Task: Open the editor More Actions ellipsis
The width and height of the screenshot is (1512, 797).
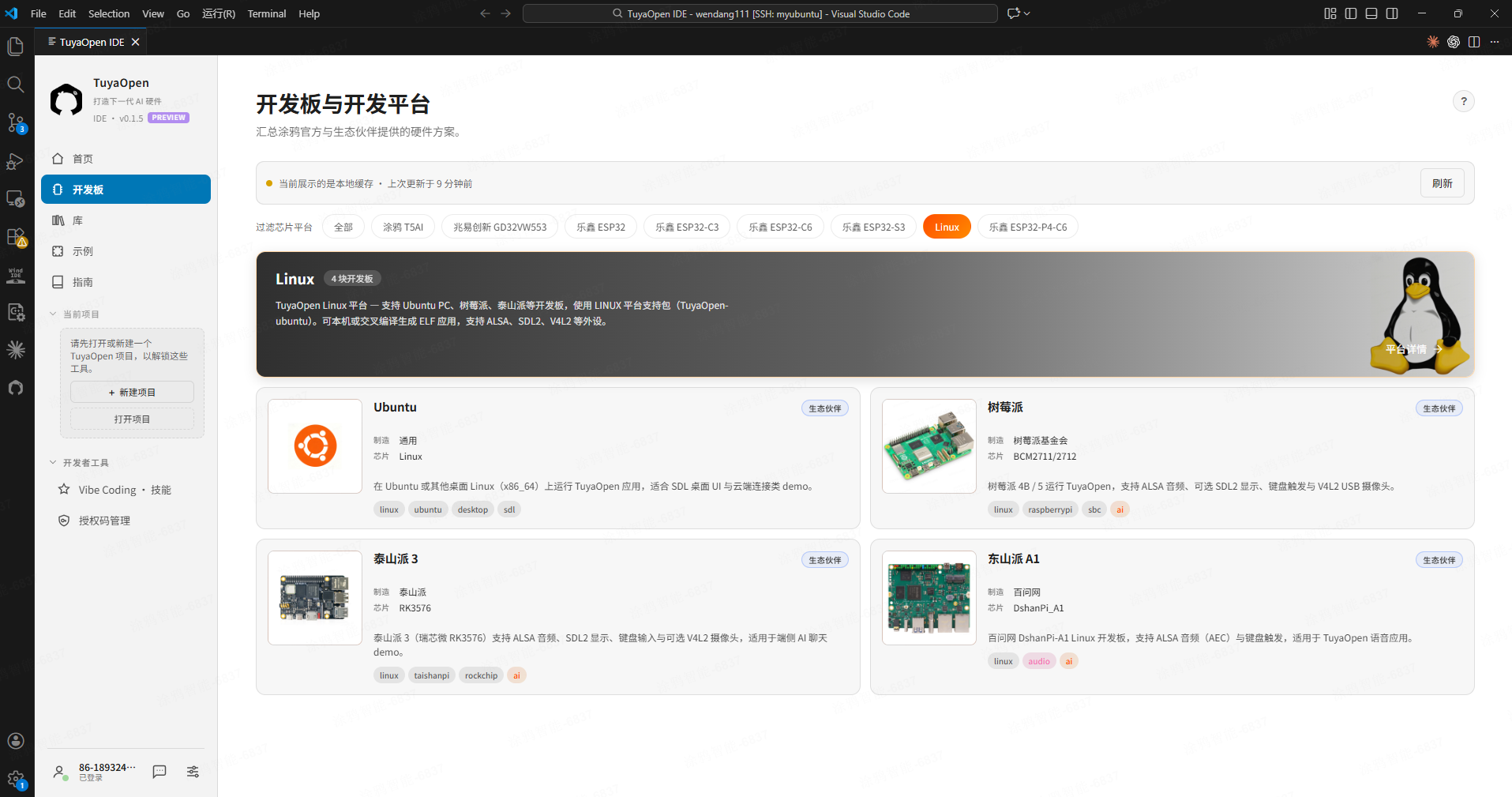Action: [1495, 42]
